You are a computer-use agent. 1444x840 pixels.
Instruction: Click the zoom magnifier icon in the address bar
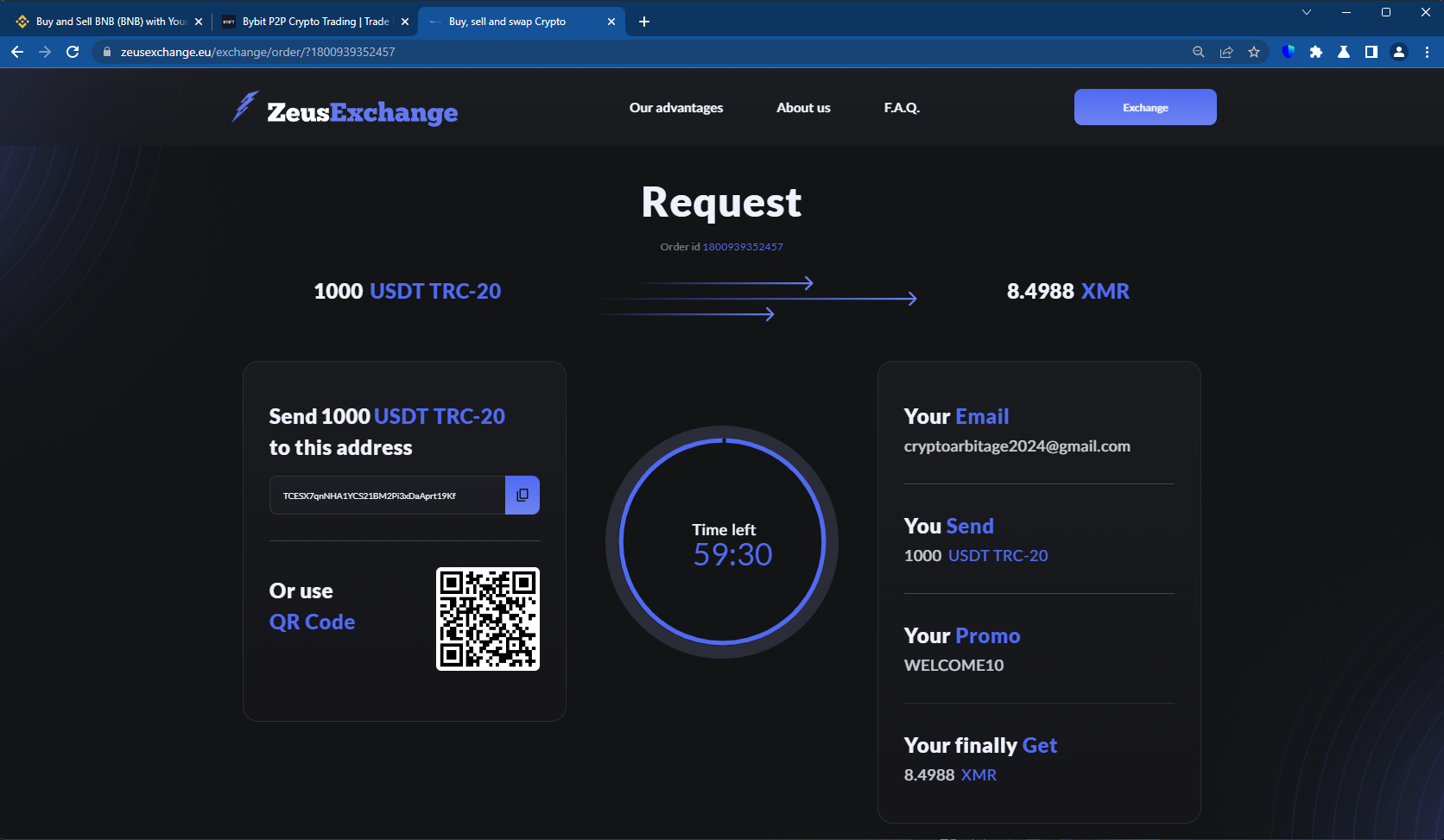click(x=1199, y=52)
